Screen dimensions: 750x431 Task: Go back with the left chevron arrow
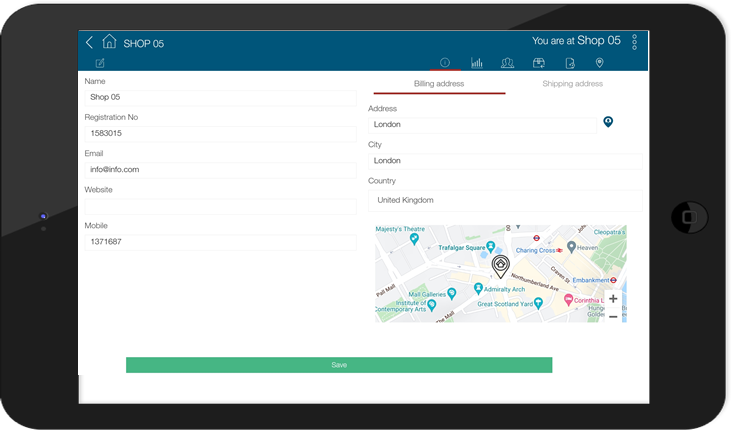89,43
